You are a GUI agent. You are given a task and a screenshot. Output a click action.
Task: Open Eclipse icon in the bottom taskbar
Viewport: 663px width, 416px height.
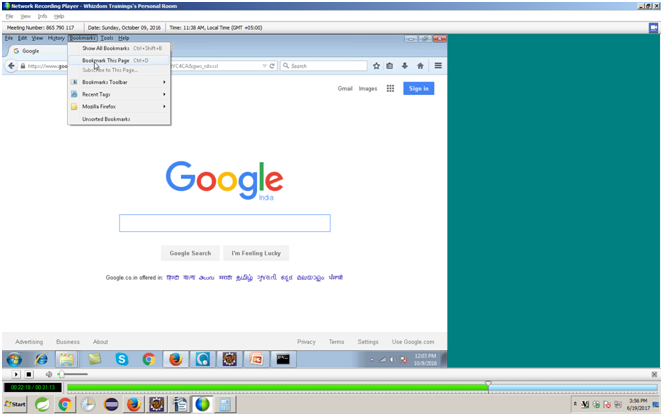pos(111,405)
